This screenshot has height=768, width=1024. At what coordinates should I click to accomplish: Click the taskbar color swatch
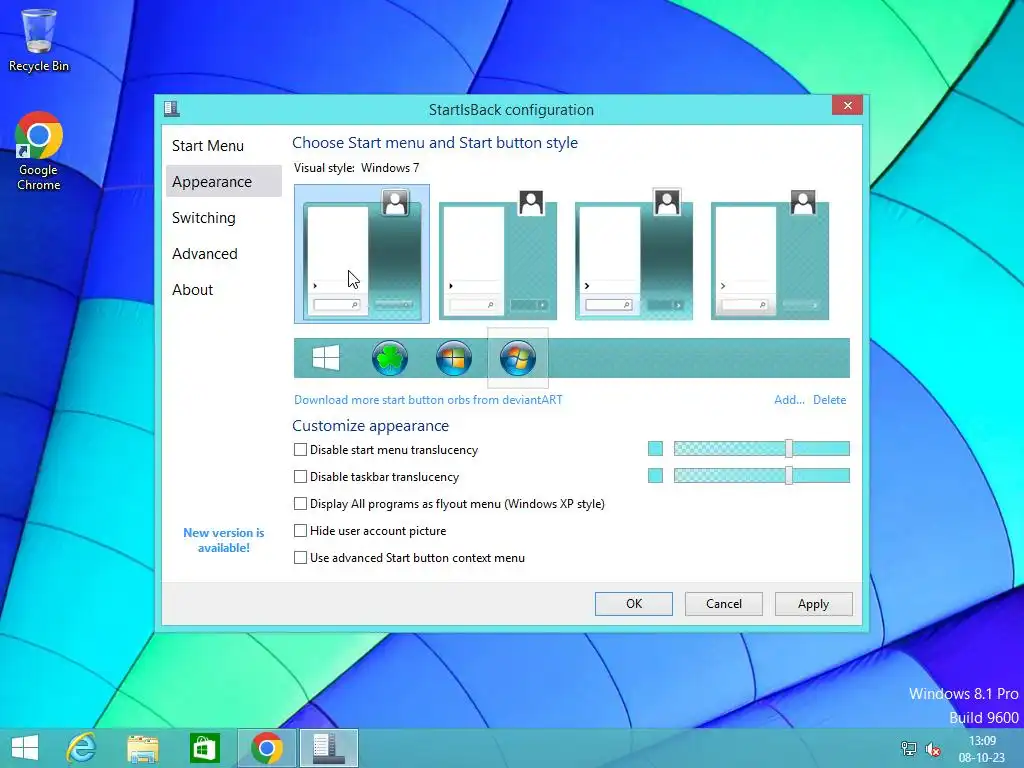(x=655, y=475)
